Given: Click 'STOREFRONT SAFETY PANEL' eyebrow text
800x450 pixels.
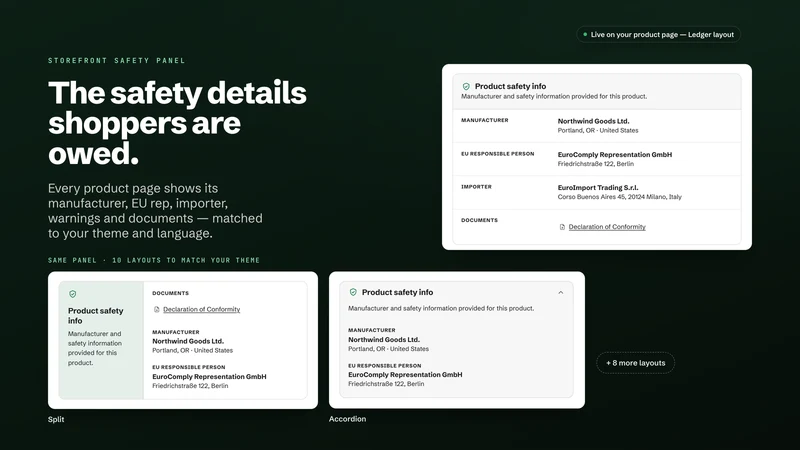Looking at the screenshot, I should tap(117, 61).
